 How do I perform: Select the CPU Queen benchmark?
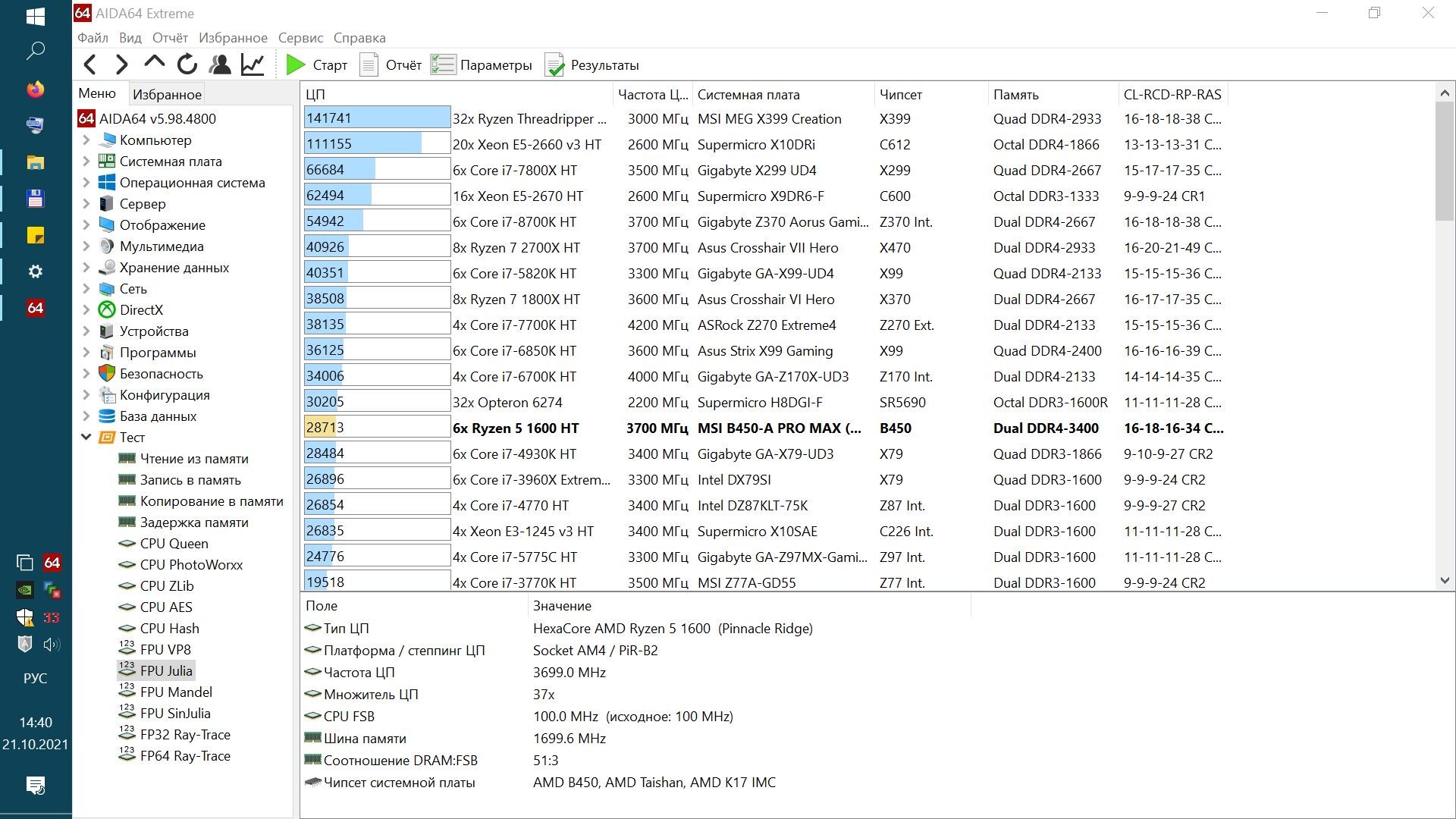click(x=174, y=544)
